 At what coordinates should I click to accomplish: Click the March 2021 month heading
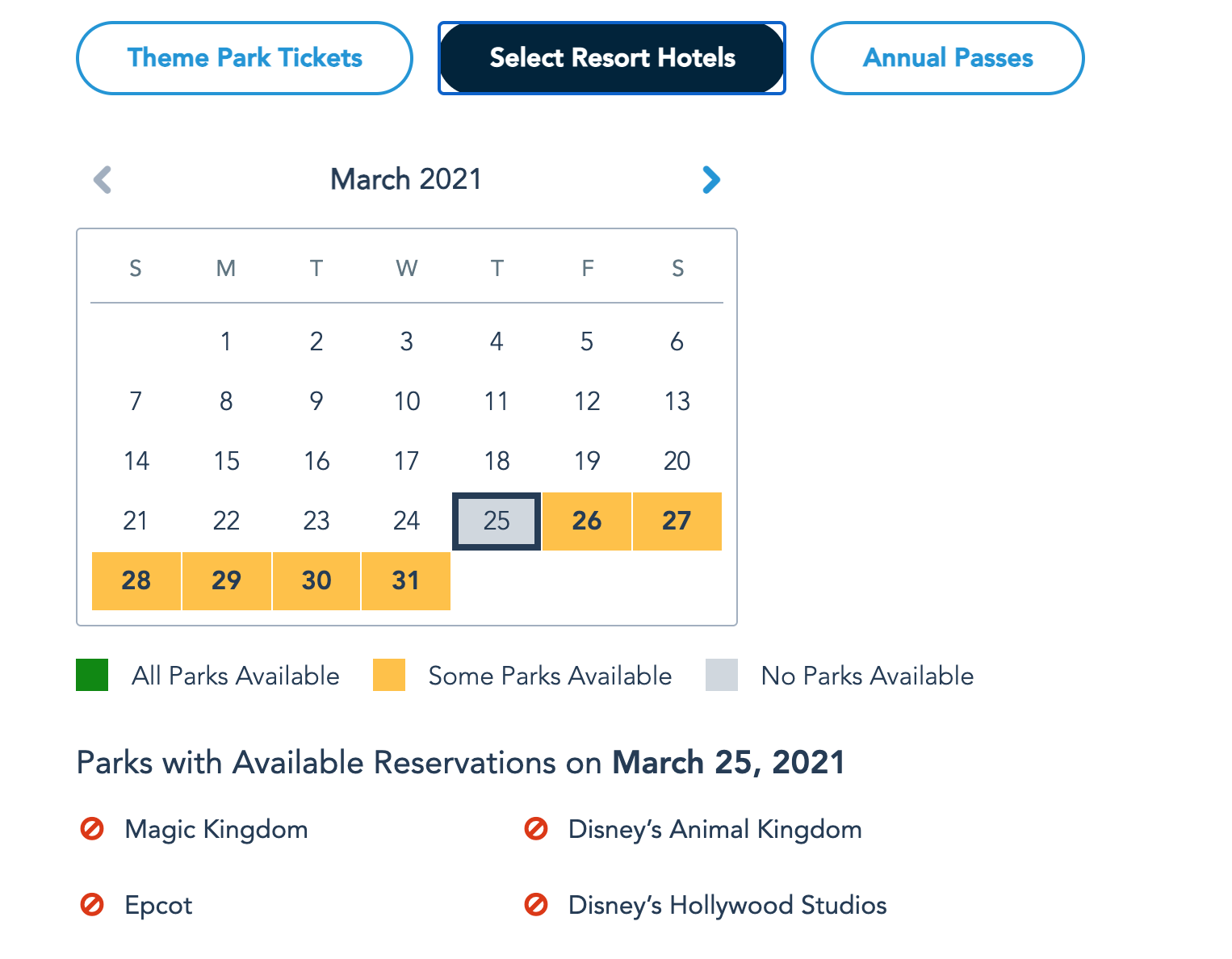pos(406,179)
